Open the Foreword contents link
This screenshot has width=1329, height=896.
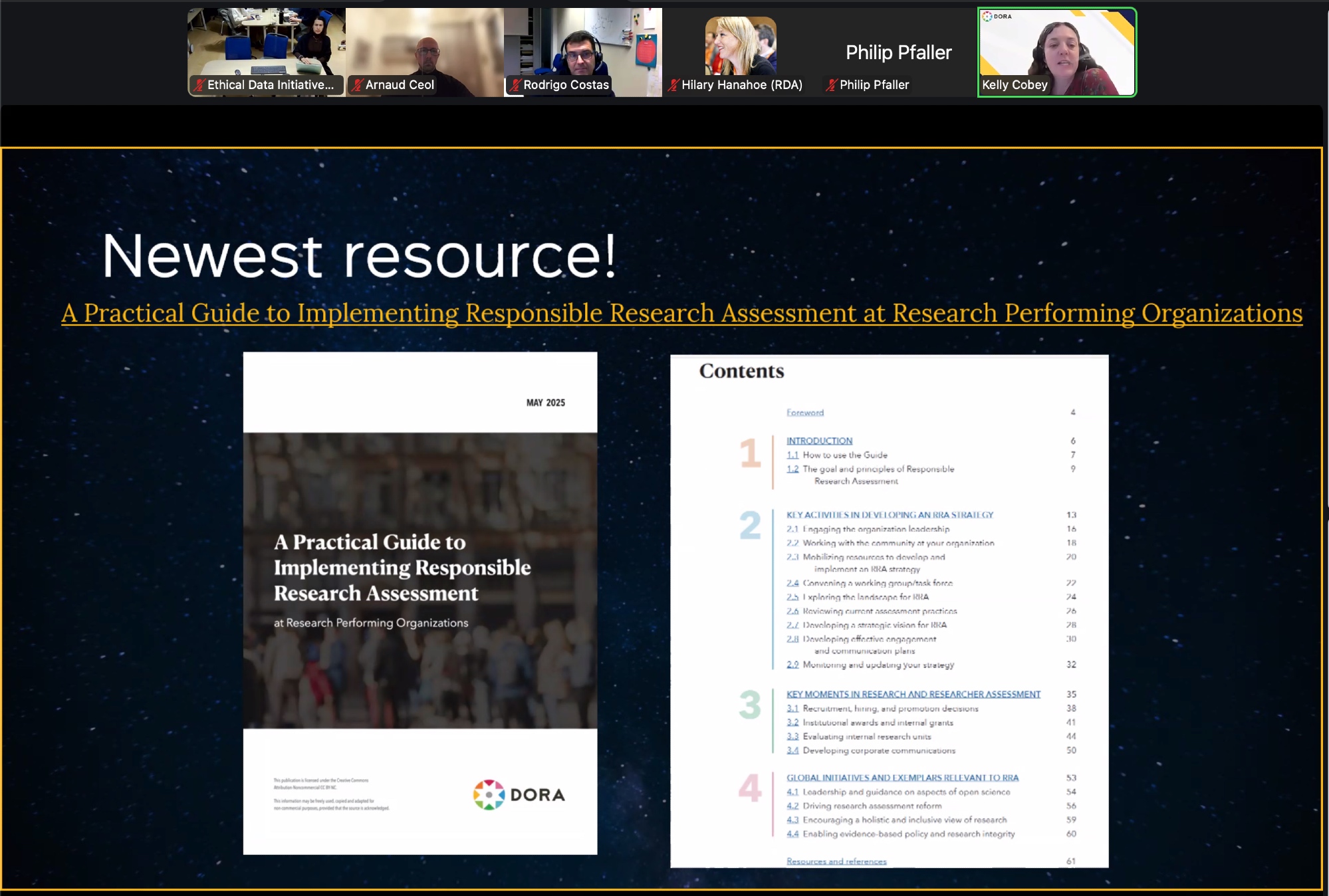pyautogui.click(x=804, y=413)
